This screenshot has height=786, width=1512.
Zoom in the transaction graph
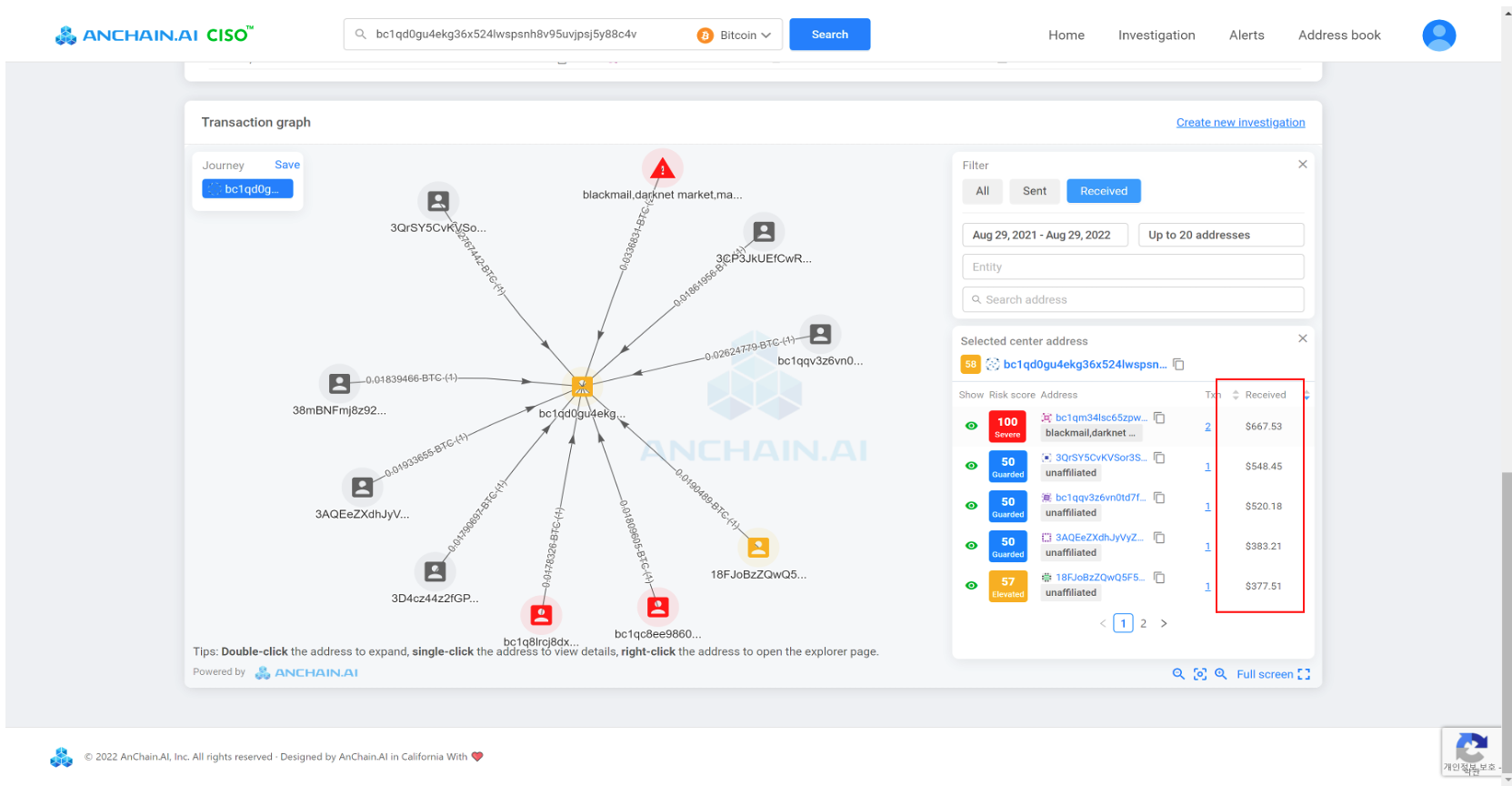1221,674
